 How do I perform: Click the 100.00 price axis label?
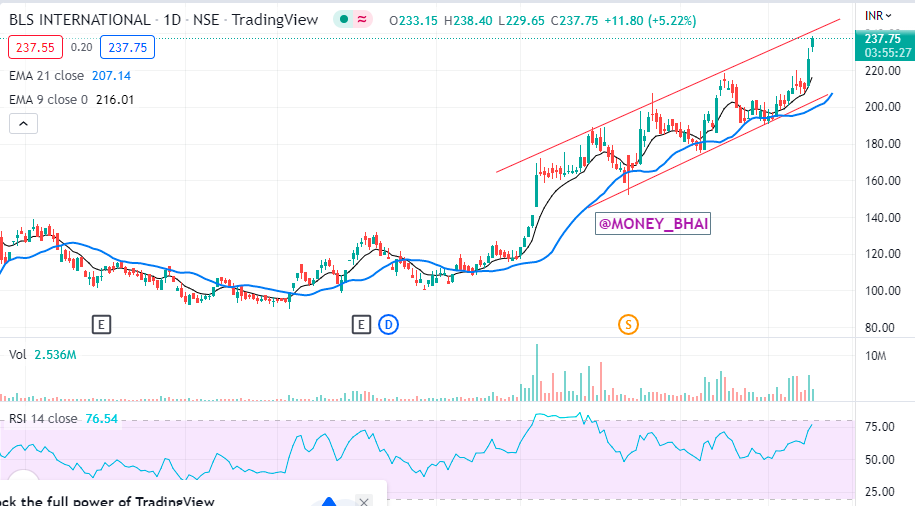coord(882,291)
